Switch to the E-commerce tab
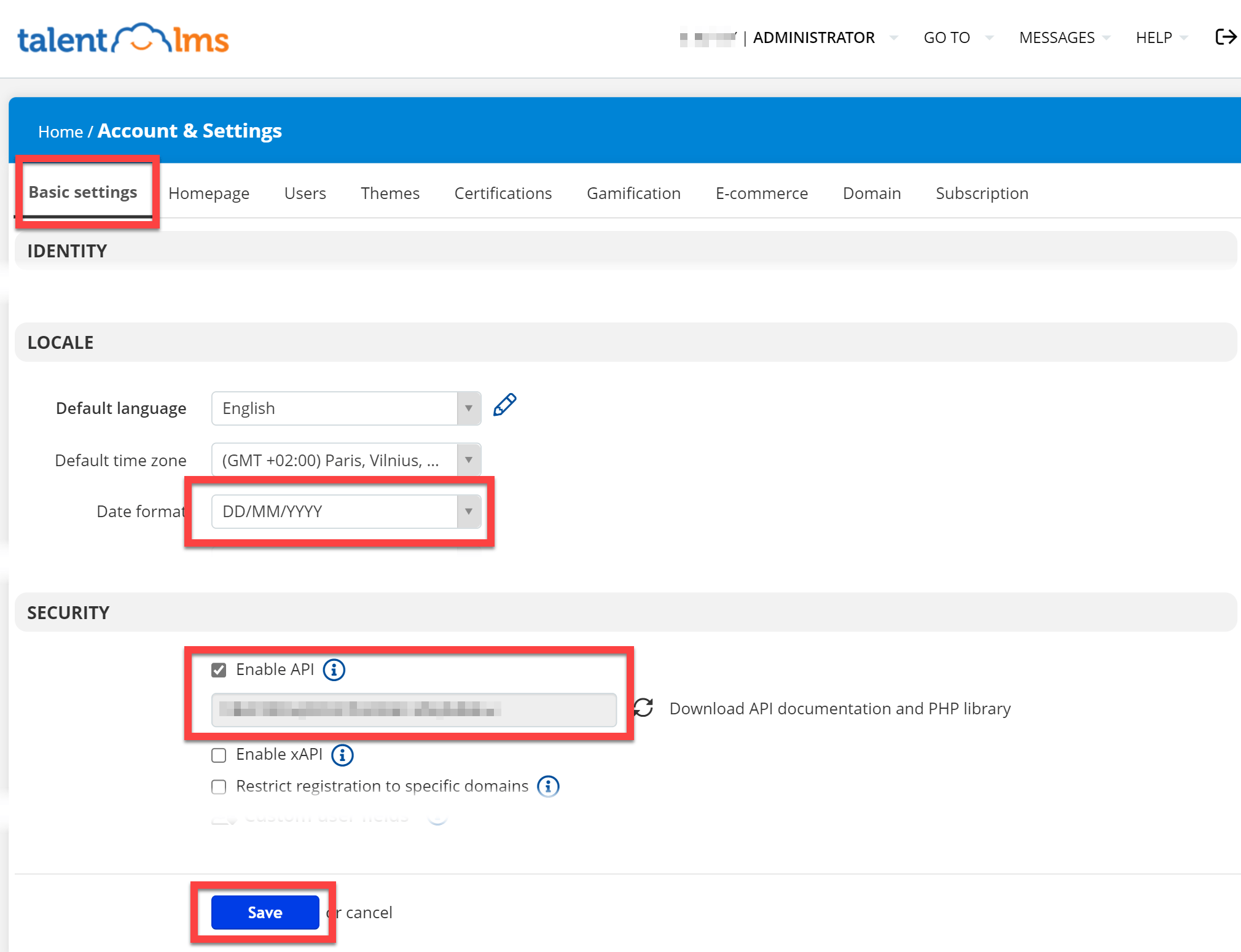 pos(762,193)
